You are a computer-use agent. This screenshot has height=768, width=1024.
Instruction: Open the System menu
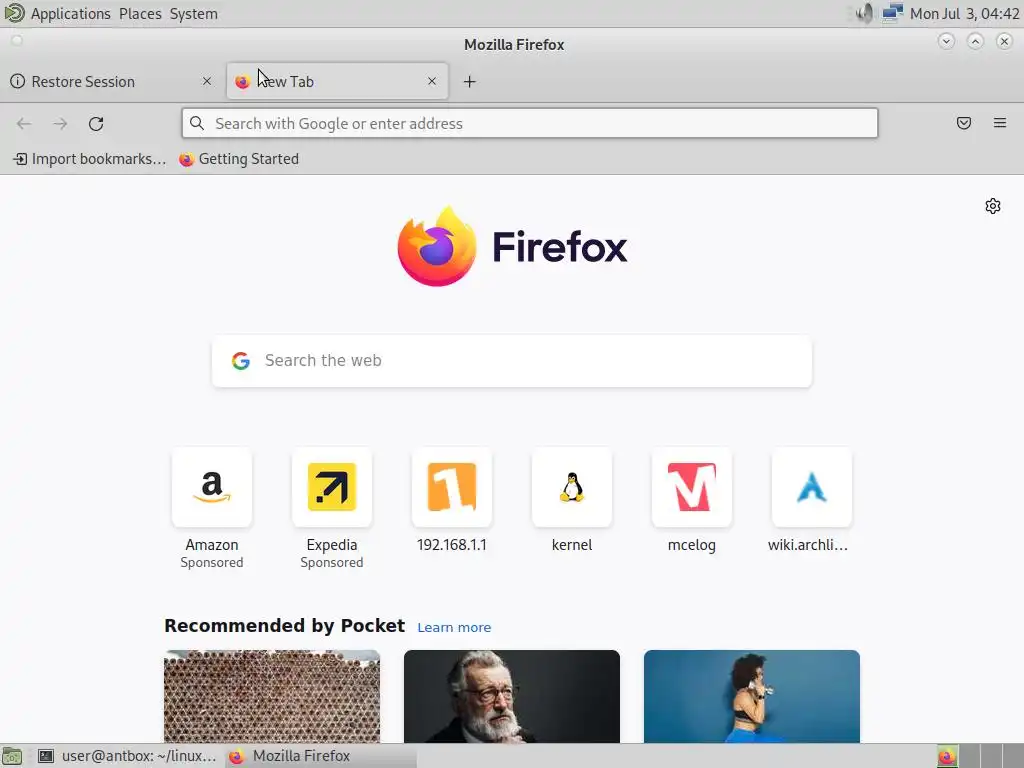pos(193,14)
